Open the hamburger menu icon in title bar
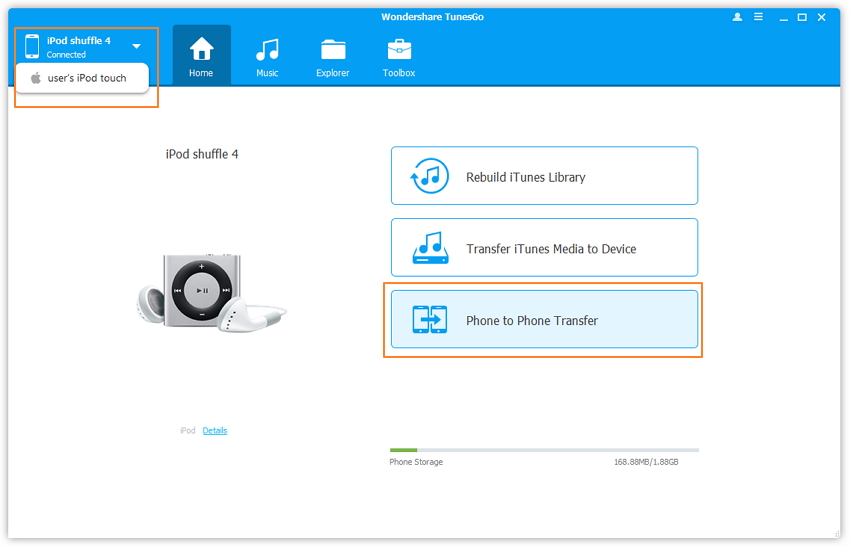 click(x=759, y=17)
